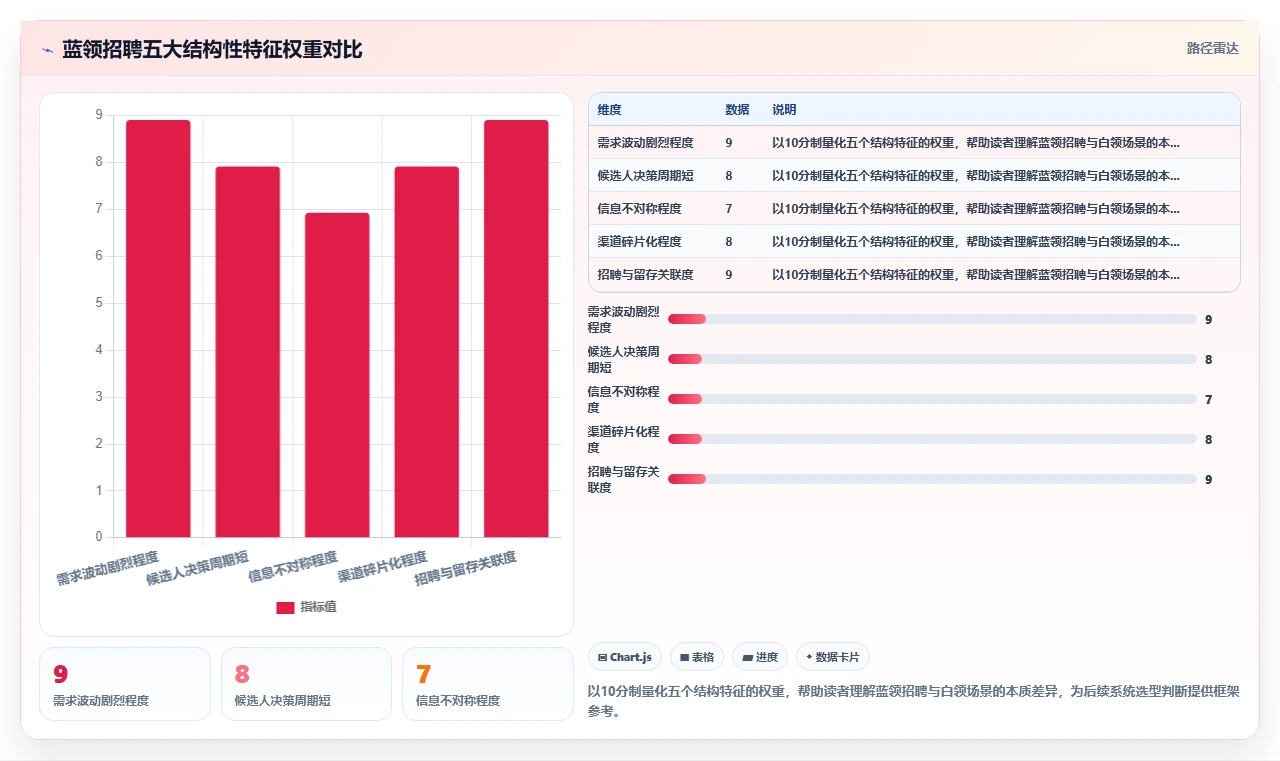
Task: Click the title 蓝领招聘五大结构性特征权重对比
Action: [x=212, y=50]
